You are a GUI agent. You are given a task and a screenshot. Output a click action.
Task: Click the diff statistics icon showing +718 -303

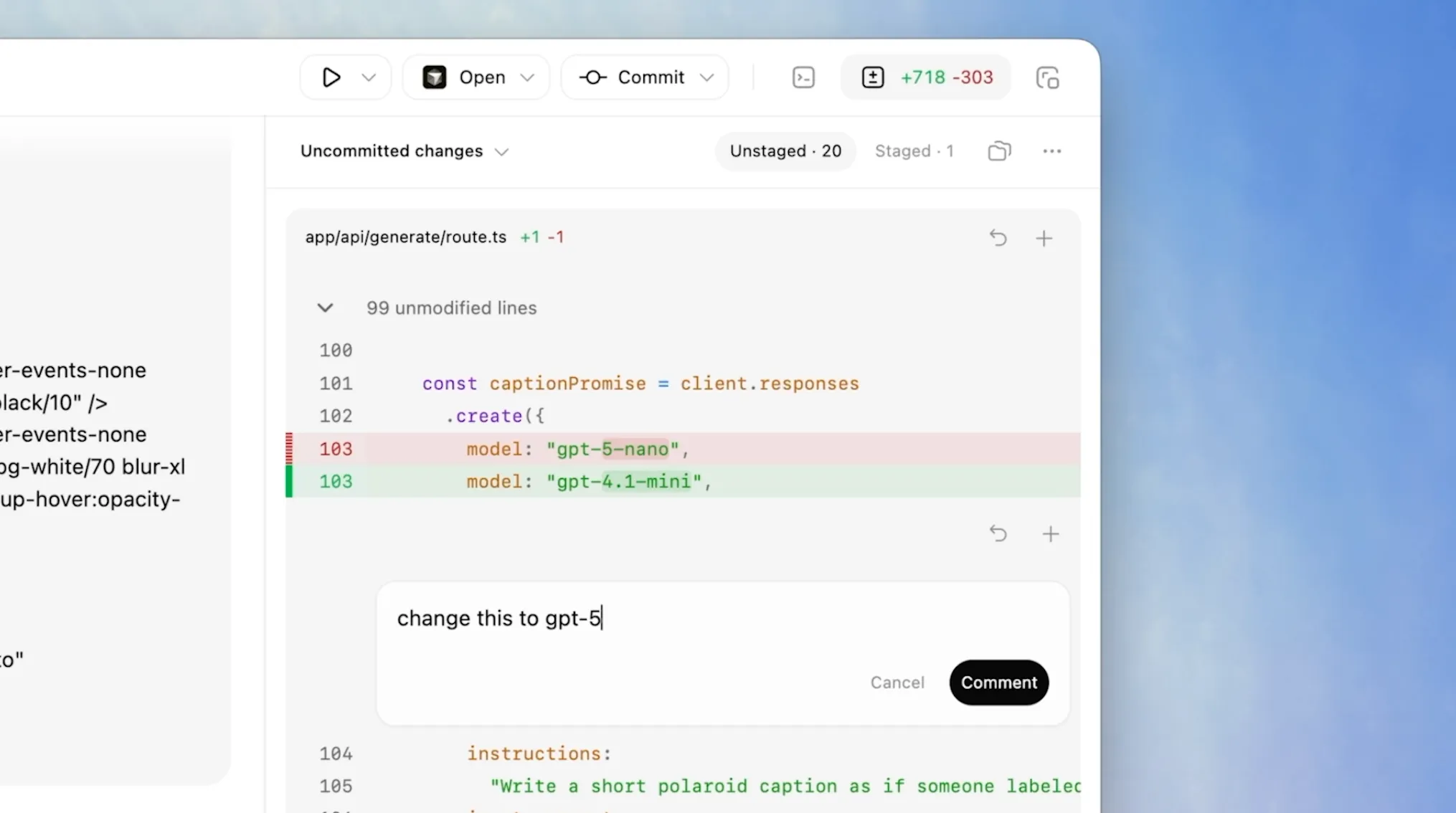925,77
